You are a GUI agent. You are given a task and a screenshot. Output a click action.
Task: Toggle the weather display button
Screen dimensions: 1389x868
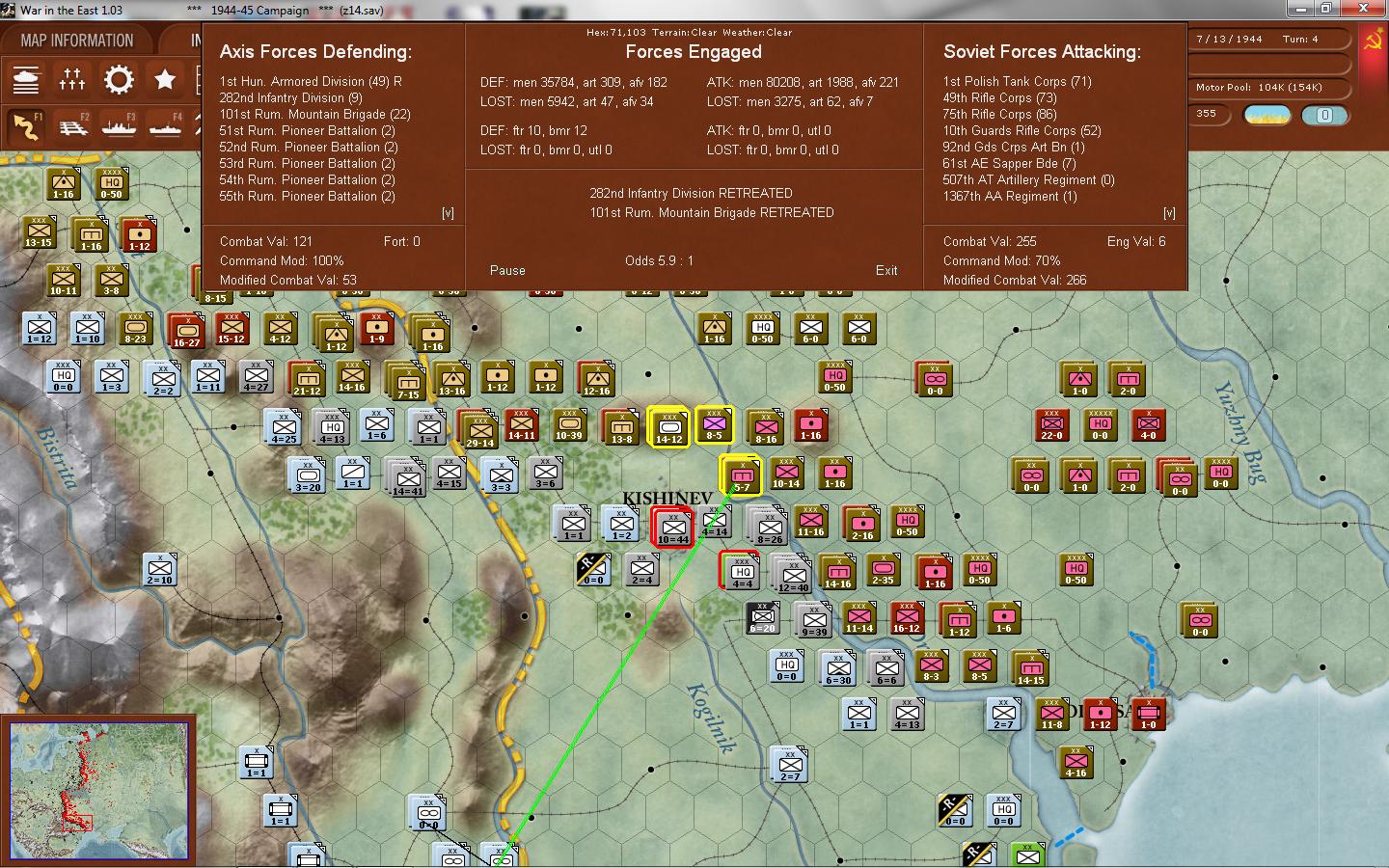click(1267, 115)
